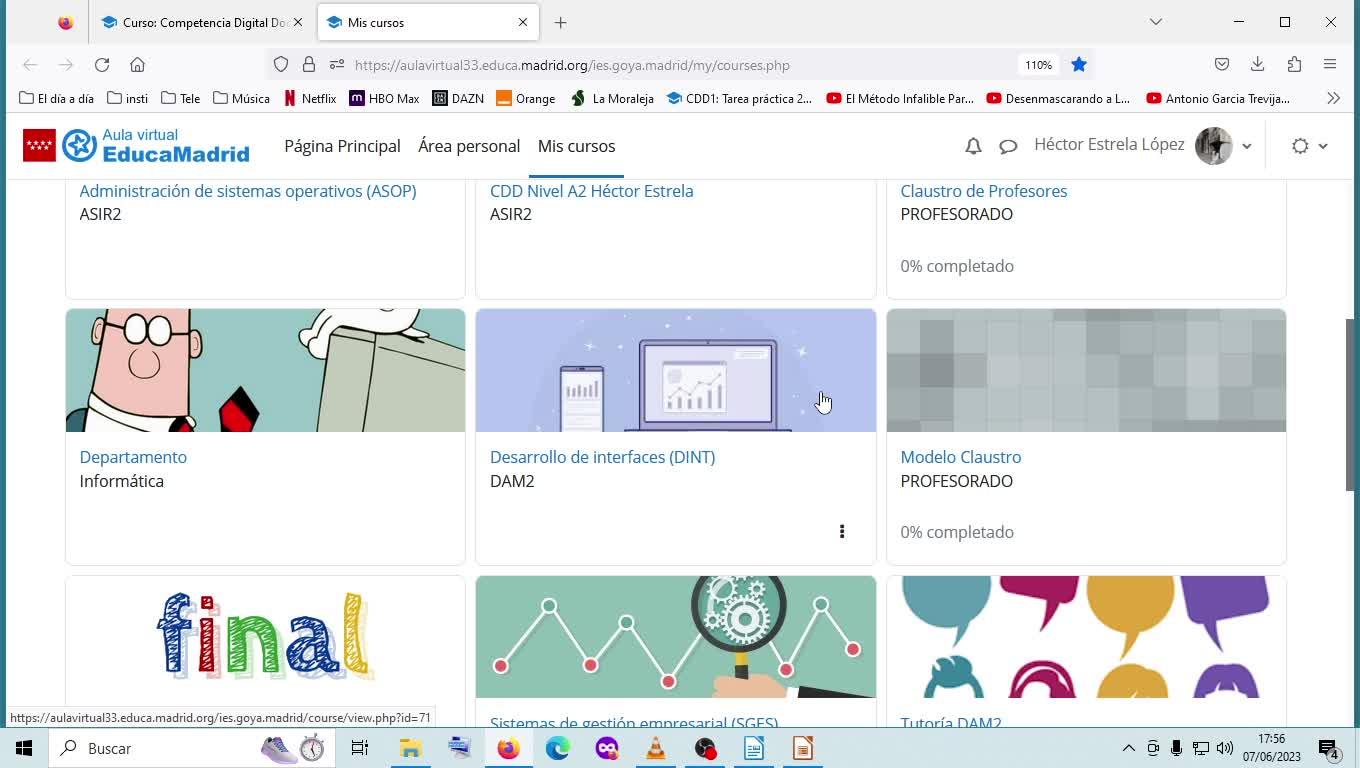The image size is (1360, 768).
Task: Open the volume control in system tray
Action: [1225, 748]
